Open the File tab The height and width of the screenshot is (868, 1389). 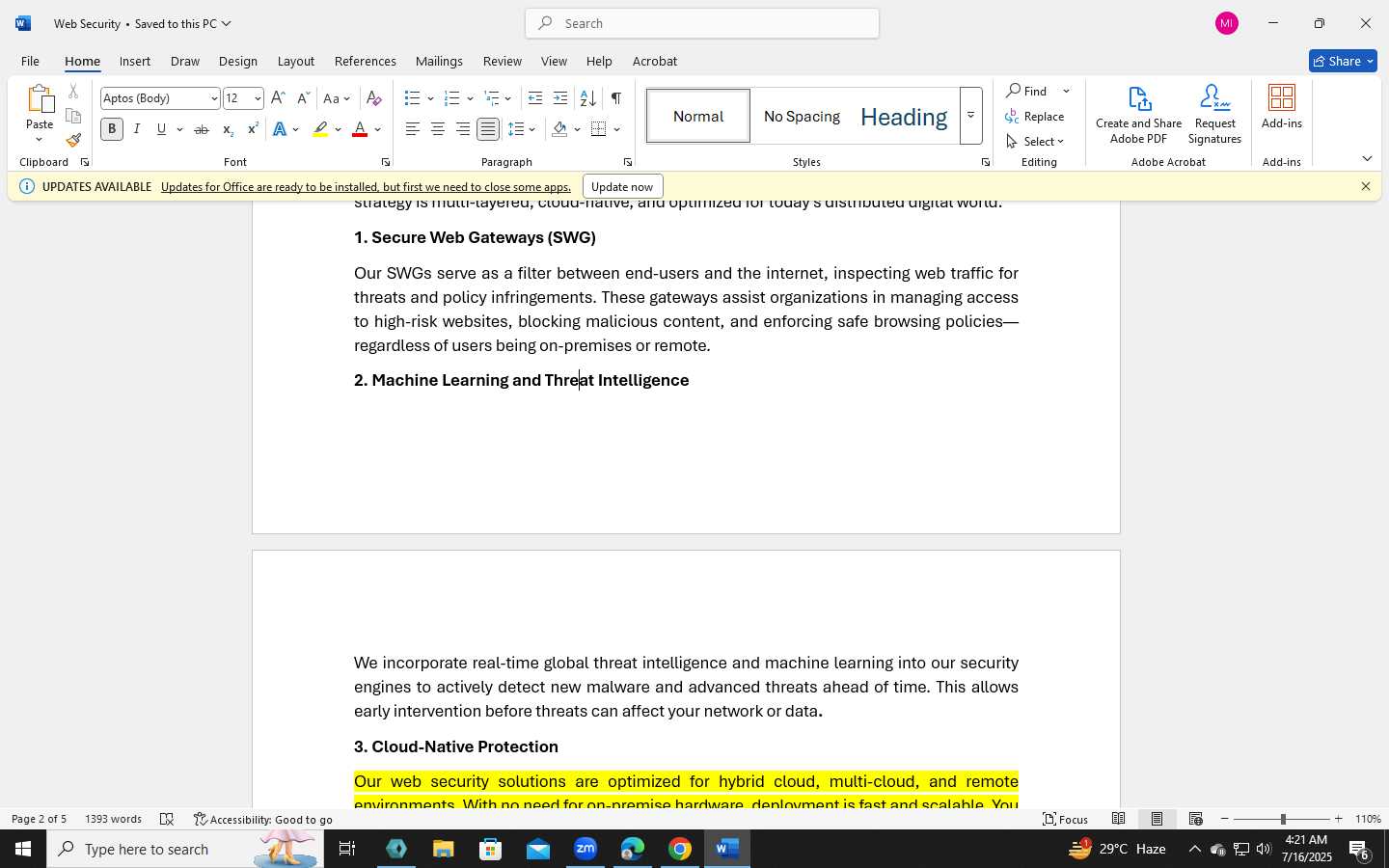point(30,61)
